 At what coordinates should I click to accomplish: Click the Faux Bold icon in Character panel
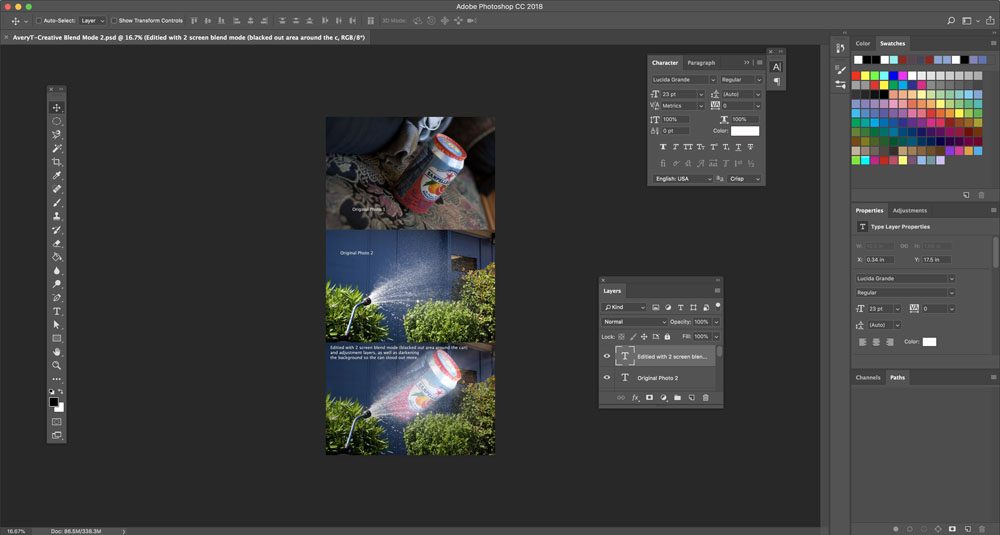pyautogui.click(x=663, y=147)
